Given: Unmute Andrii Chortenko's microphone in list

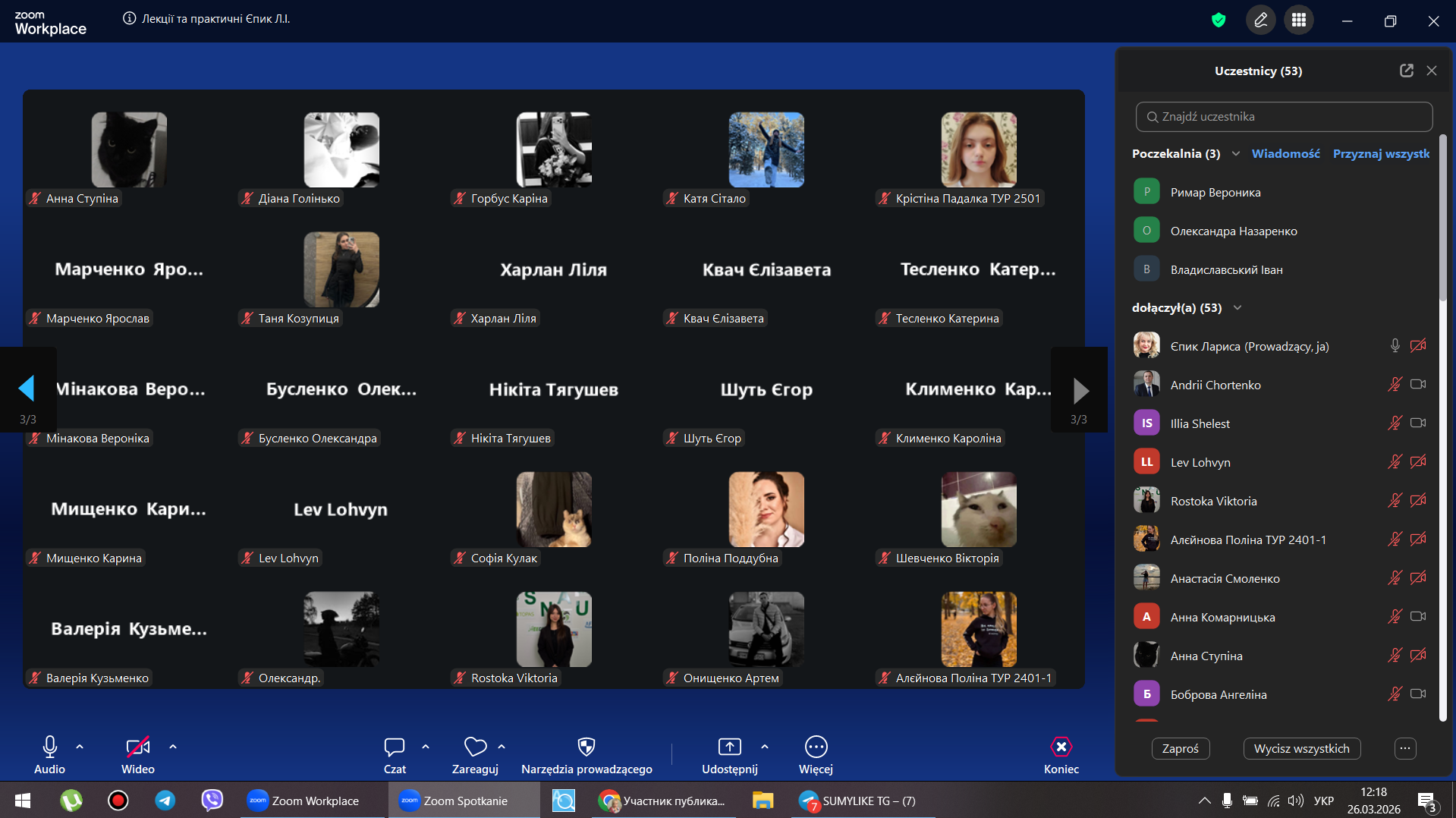Looking at the screenshot, I should point(1395,385).
